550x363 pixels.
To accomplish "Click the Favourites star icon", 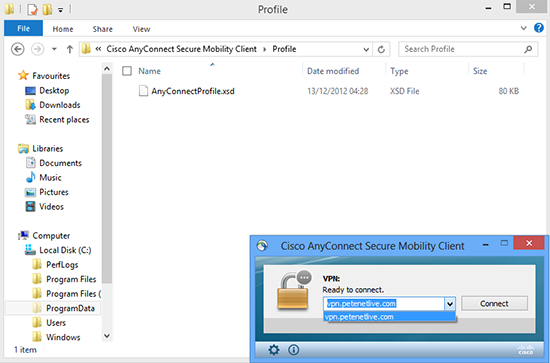I will (x=23, y=75).
